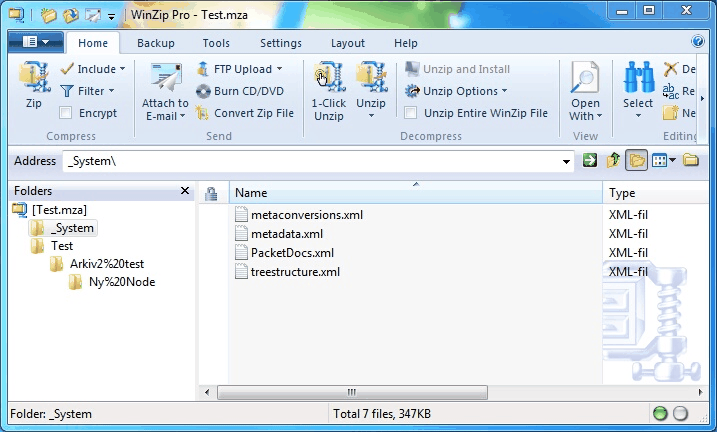Click the Attach to E-mail icon
Viewport: 717px width, 432px height.
pos(165,78)
